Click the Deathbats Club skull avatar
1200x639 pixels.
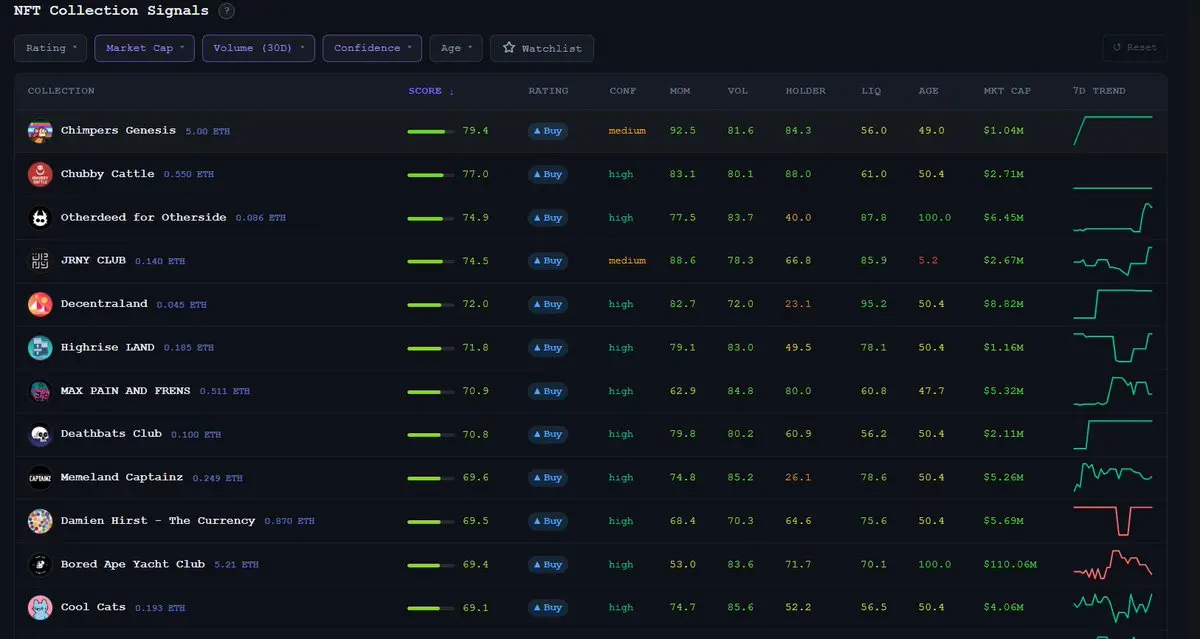[40, 435]
